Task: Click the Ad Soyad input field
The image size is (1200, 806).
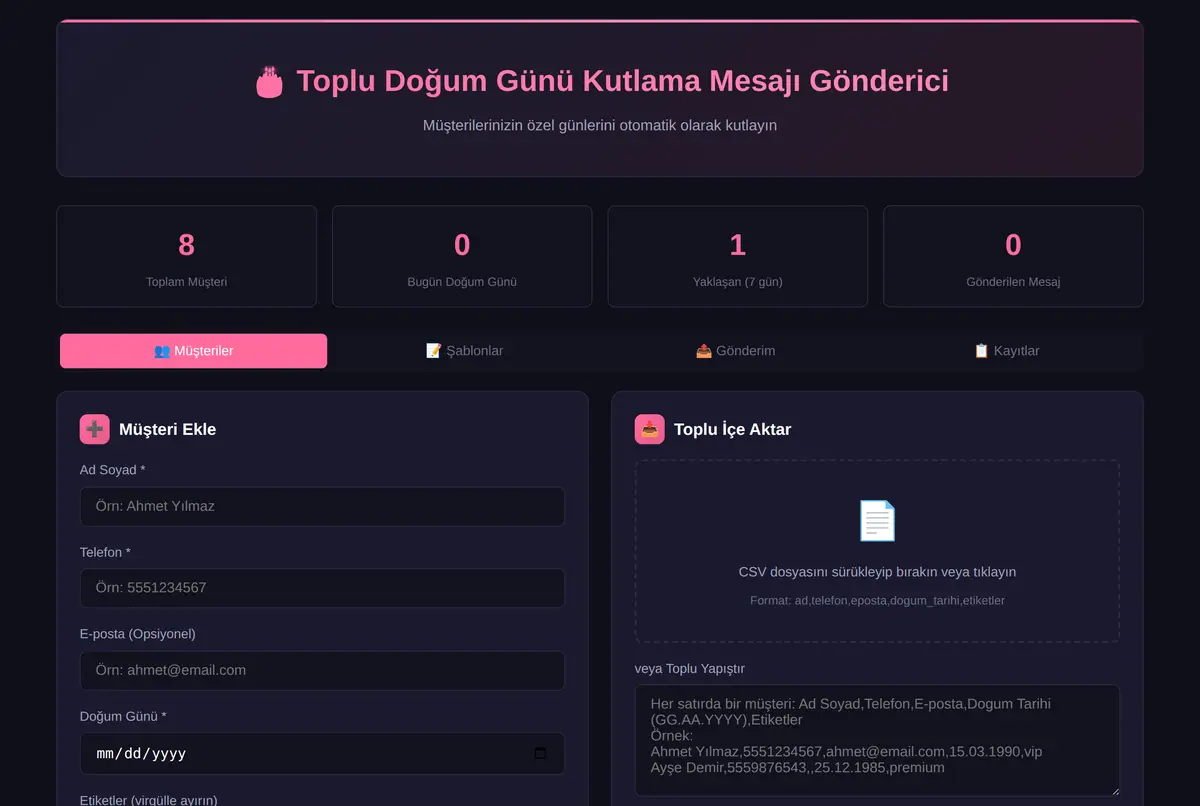Action: [x=322, y=506]
